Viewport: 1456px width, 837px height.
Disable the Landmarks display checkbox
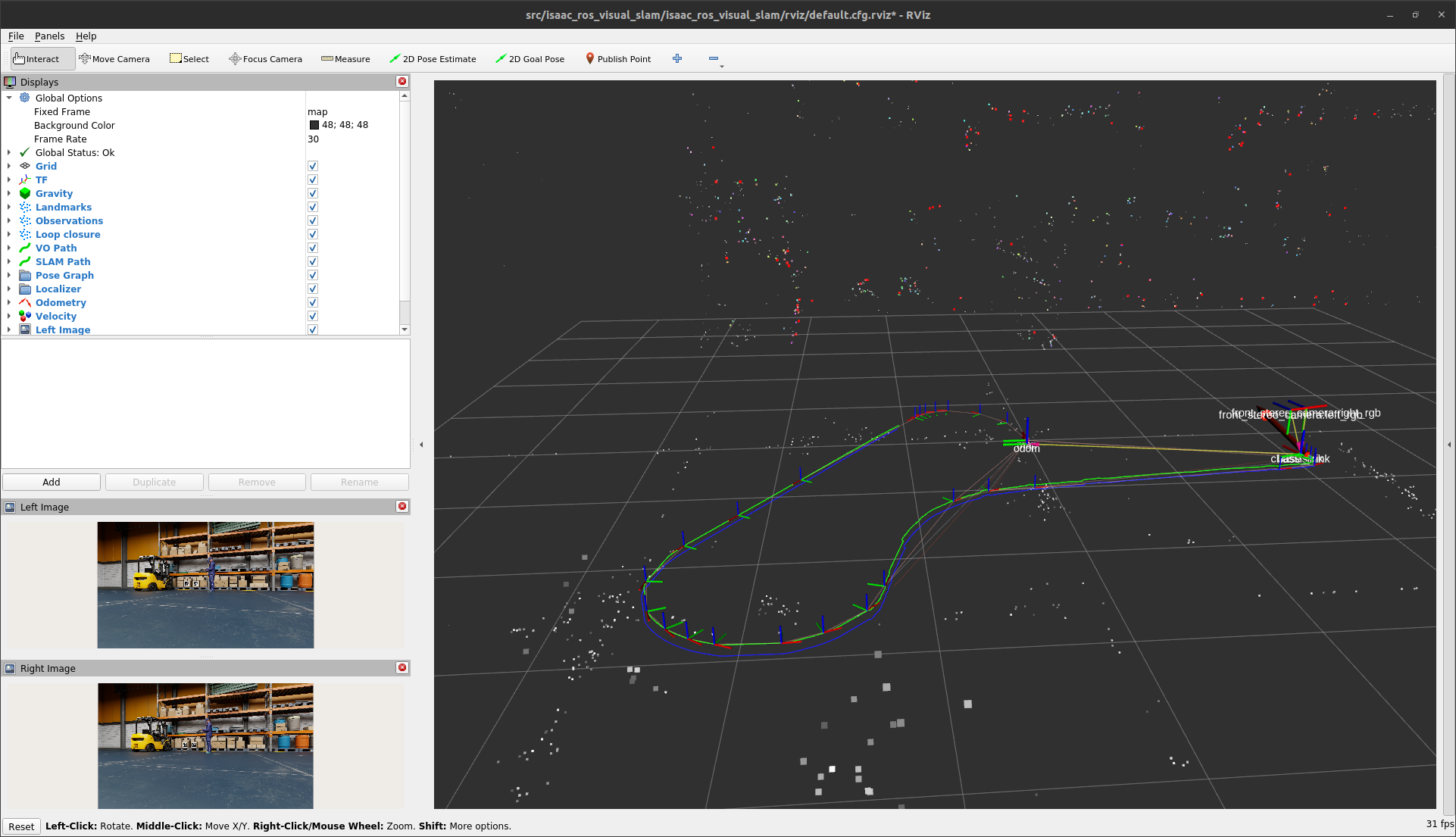(312, 207)
